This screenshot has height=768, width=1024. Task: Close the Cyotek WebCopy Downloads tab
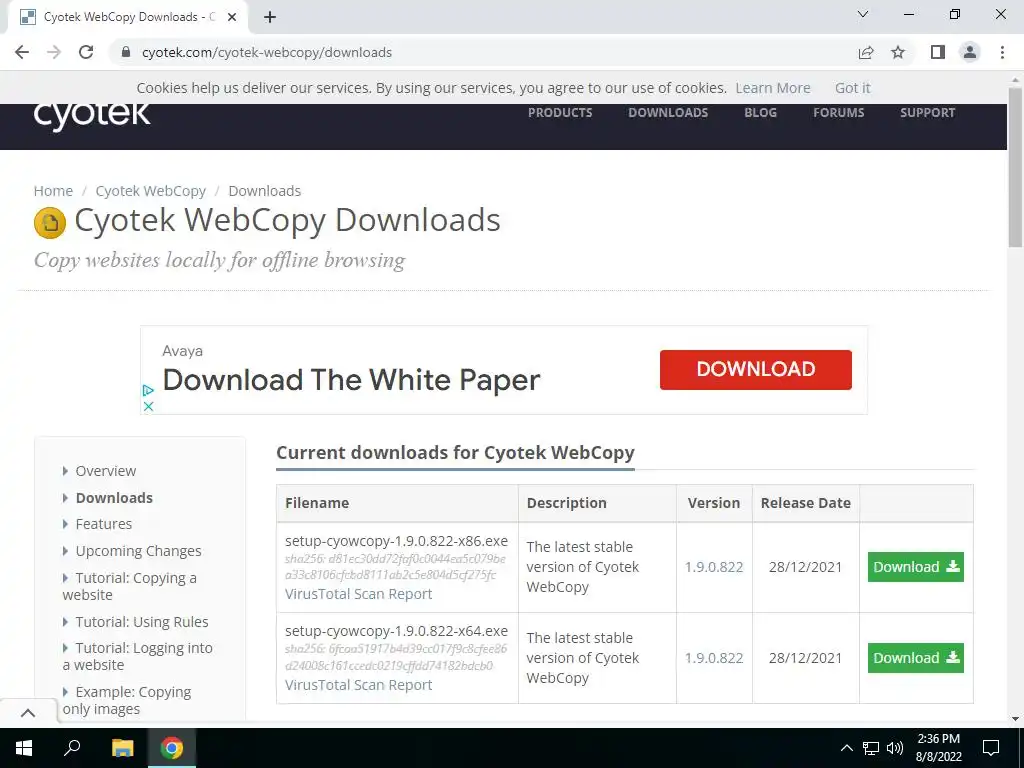pyautogui.click(x=232, y=17)
